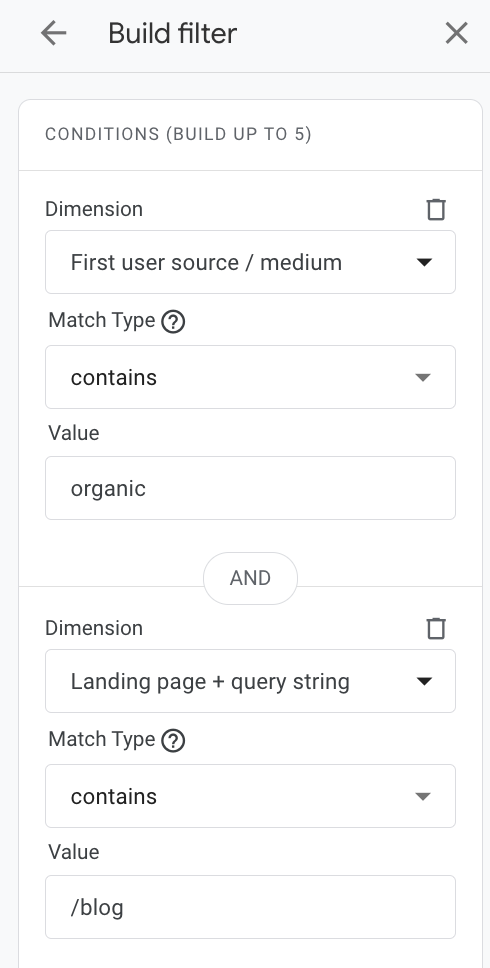
Task: Click the Value field containing organic
Action: point(251,488)
